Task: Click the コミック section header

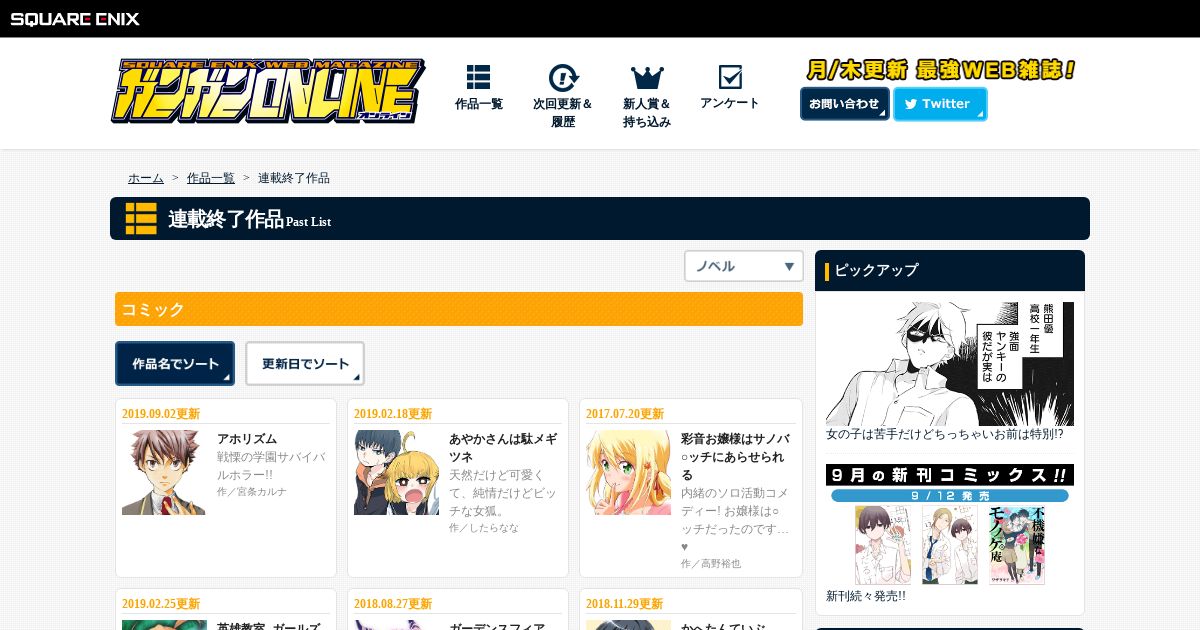Action: click(459, 309)
